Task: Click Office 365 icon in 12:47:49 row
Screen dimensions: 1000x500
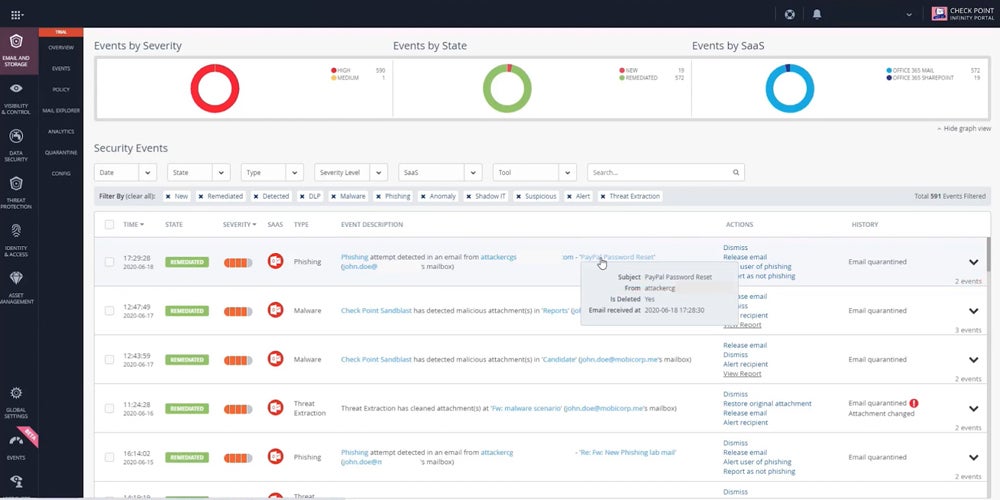Action: click(x=276, y=311)
